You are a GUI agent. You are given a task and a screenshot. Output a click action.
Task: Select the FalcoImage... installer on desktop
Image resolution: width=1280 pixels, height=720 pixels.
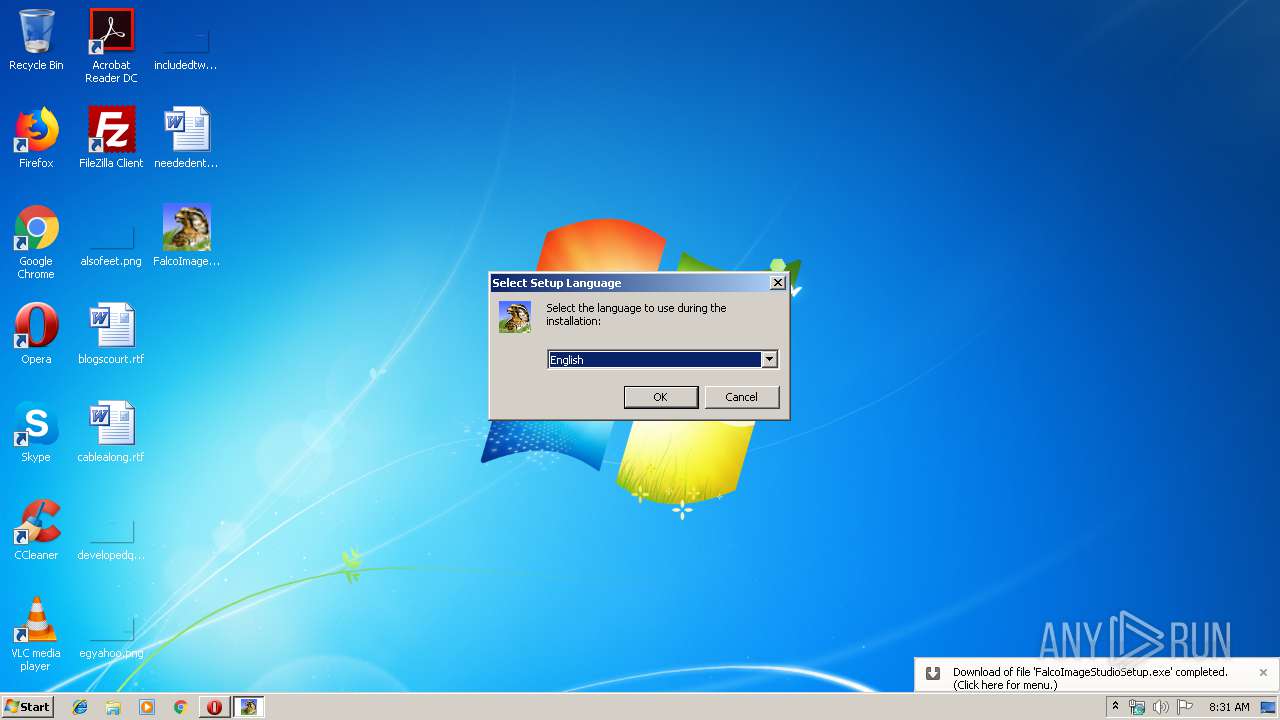(x=186, y=236)
